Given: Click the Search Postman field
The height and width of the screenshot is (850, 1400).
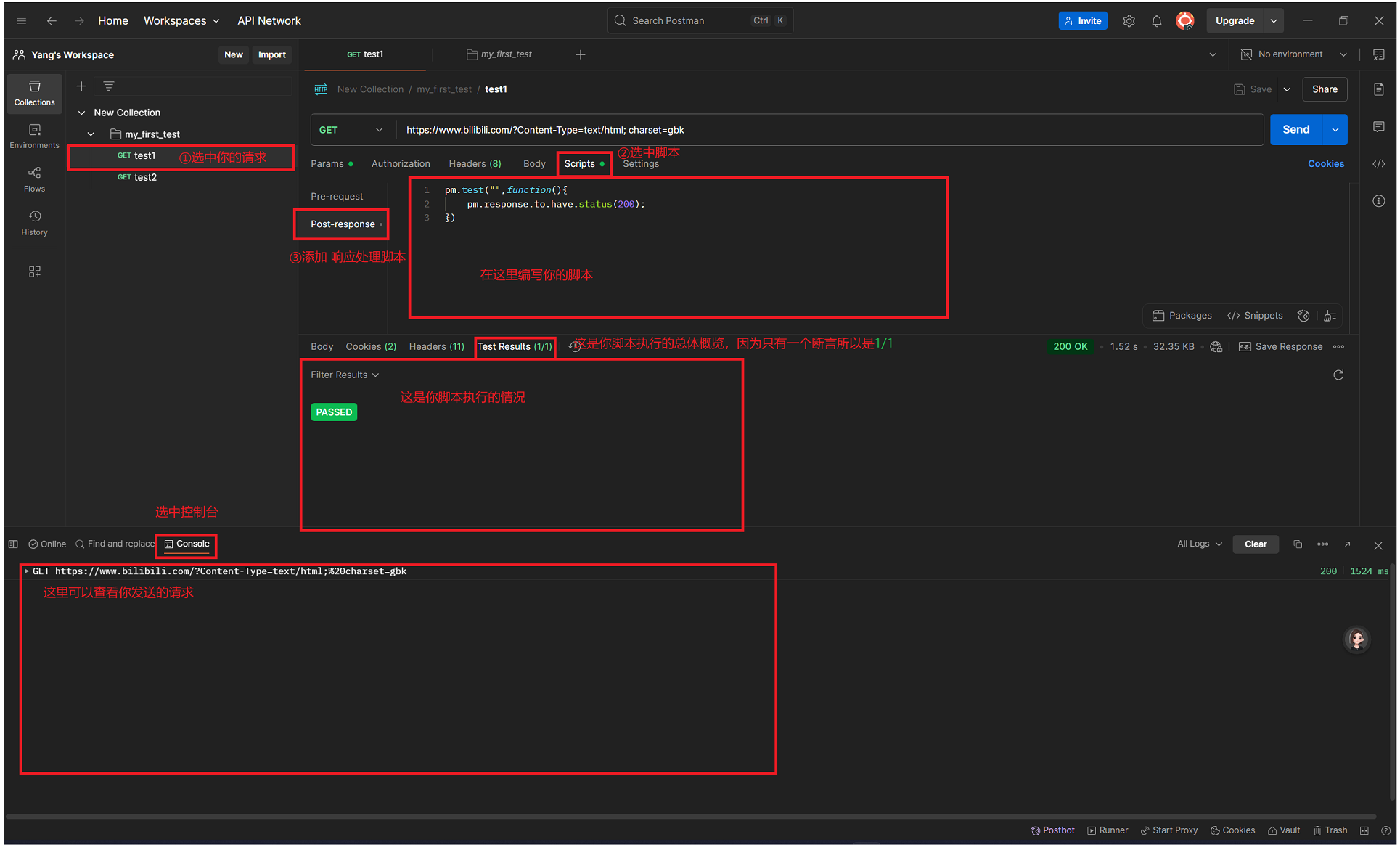Looking at the screenshot, I should pyautogui.click(x=700, y=20).
